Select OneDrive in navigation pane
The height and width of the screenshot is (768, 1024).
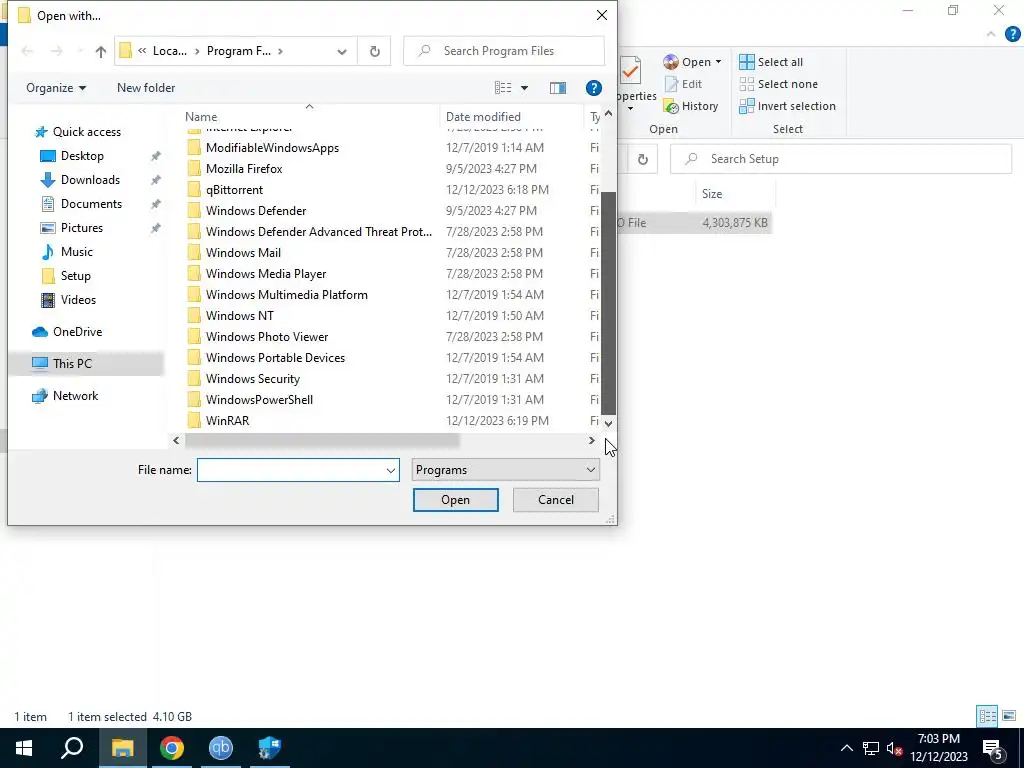[77, 332]
